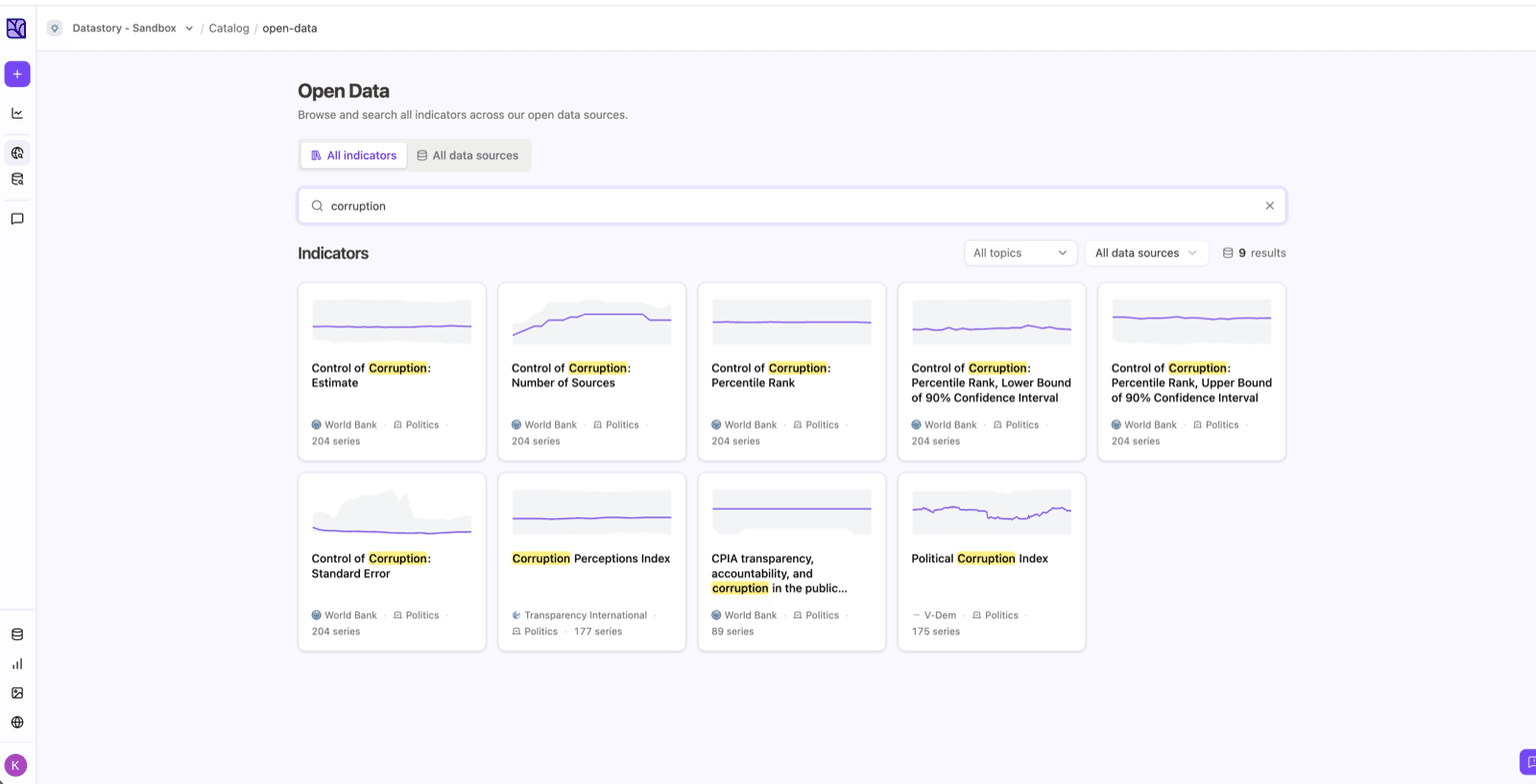Click the Datastory leaf logo

pyautogui.click(x=16, y=28)
